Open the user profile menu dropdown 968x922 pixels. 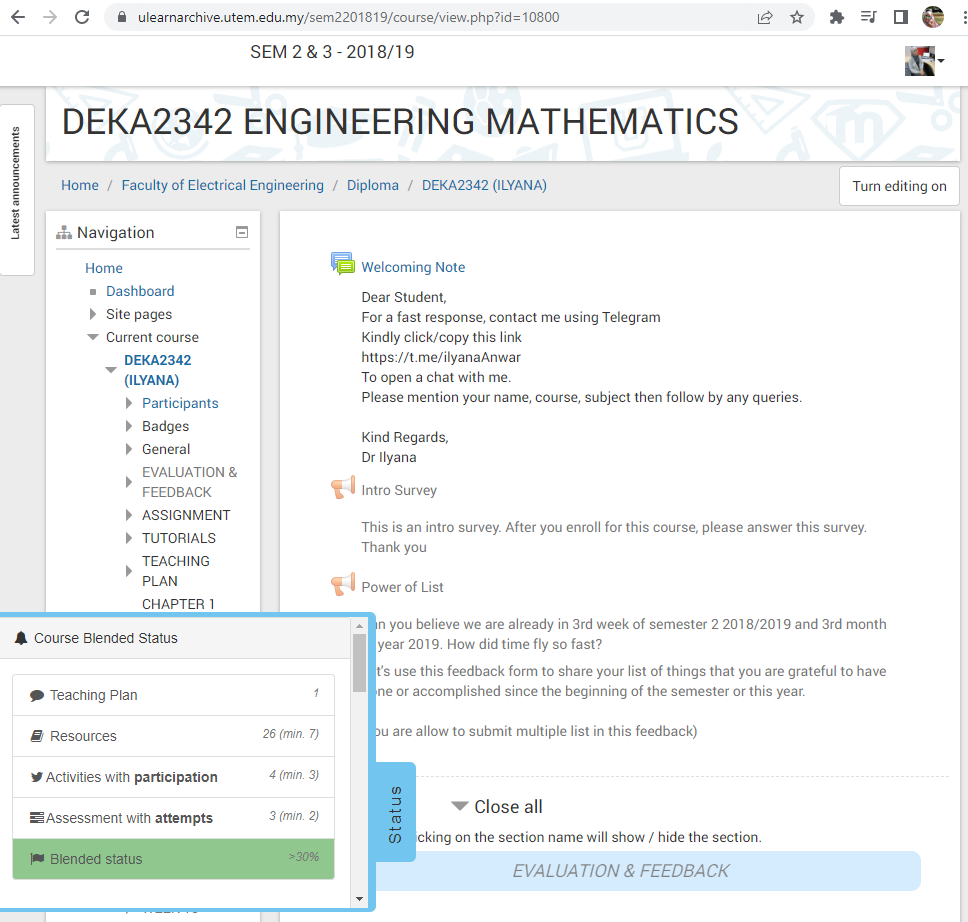(925, 62)
